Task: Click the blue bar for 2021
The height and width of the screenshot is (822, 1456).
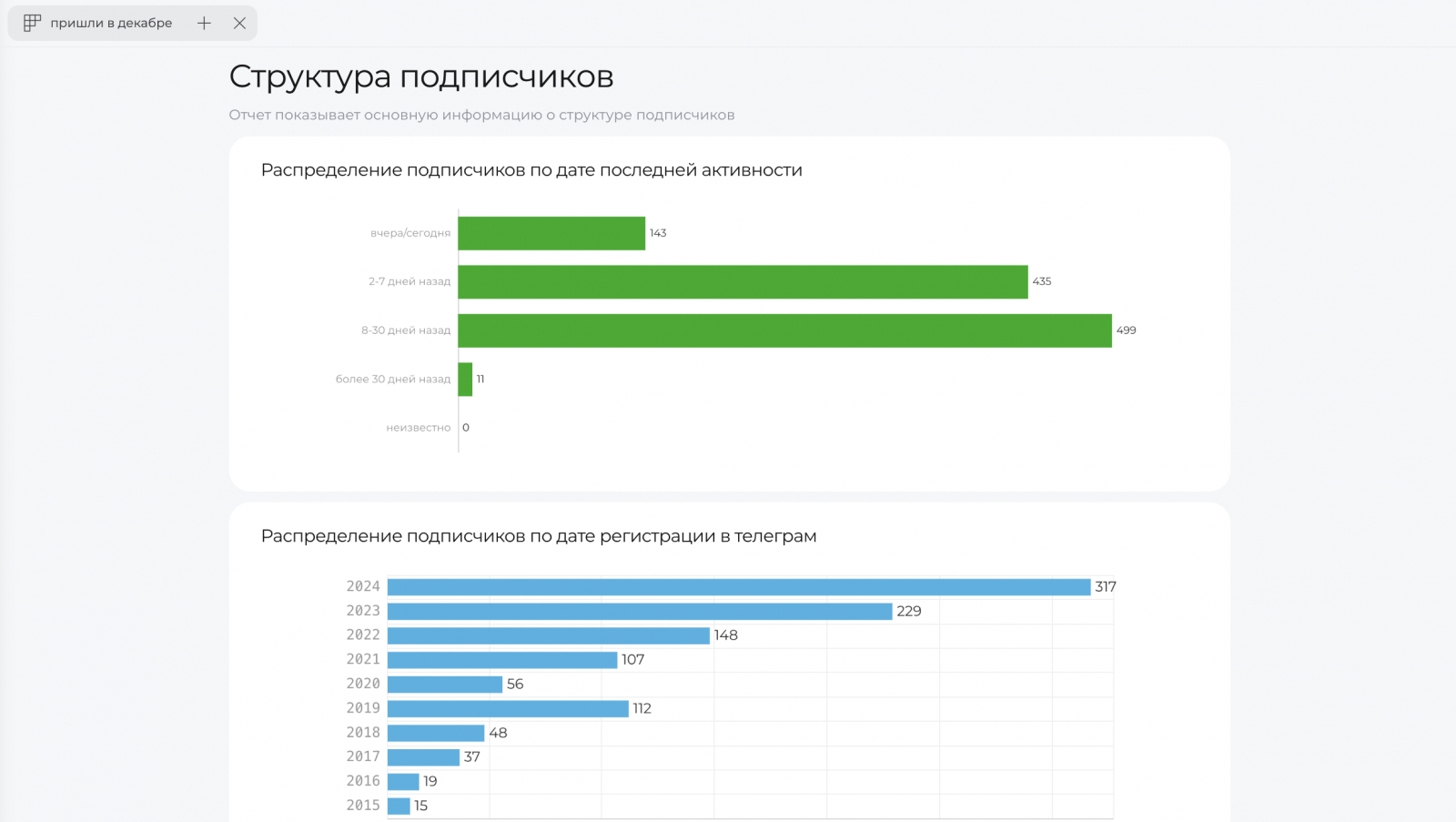Action: coord(502,660)
